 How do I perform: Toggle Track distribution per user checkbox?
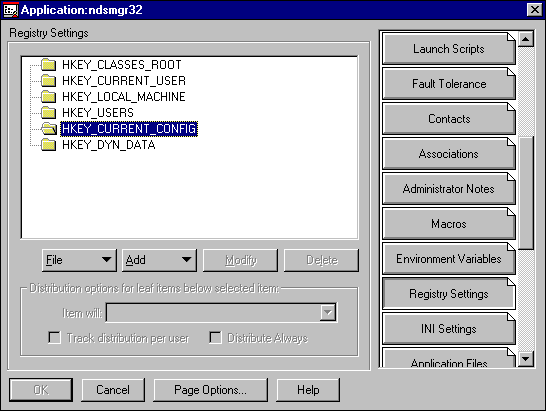55,338
